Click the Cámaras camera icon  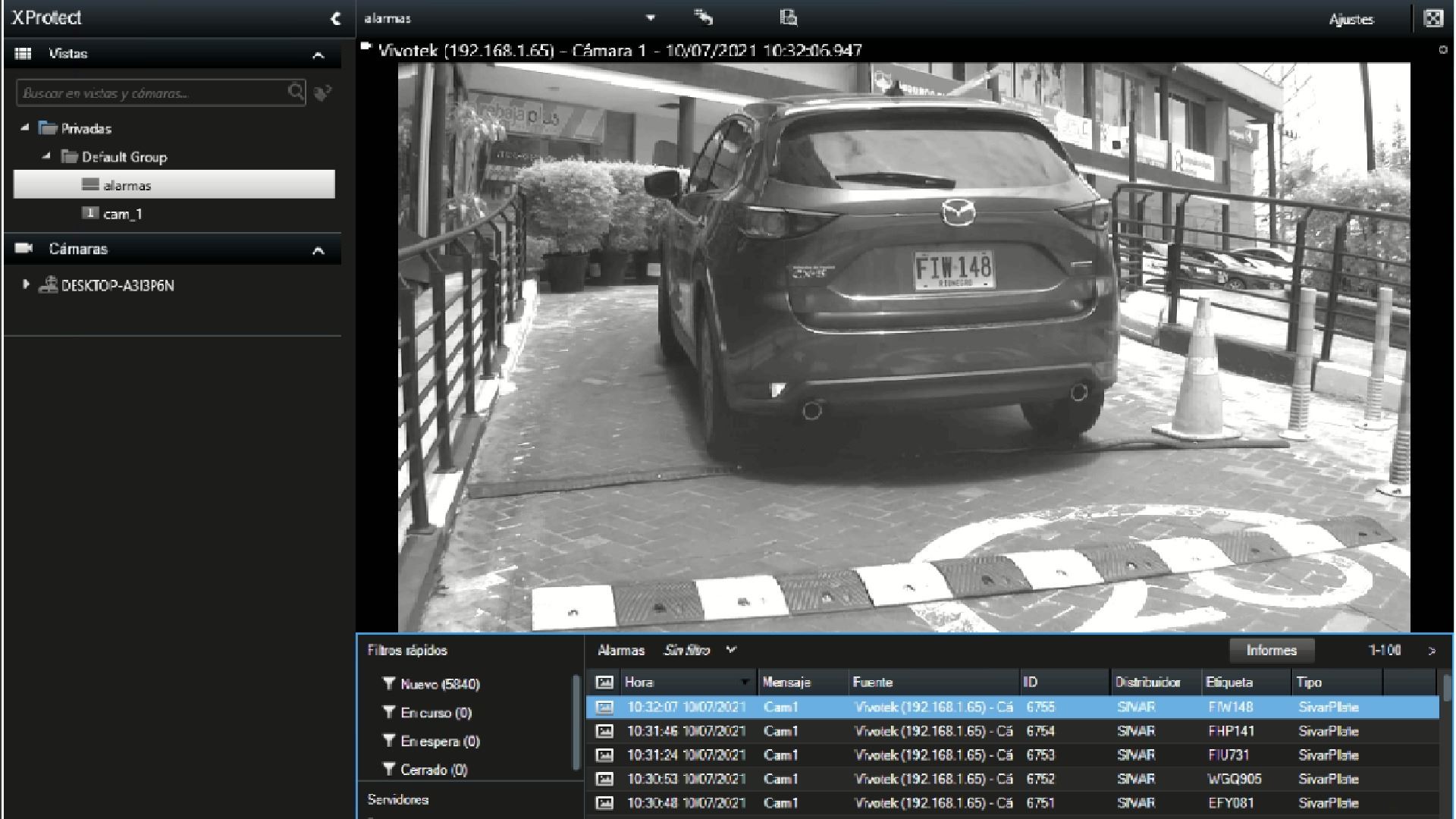click(x=24, y=248)
